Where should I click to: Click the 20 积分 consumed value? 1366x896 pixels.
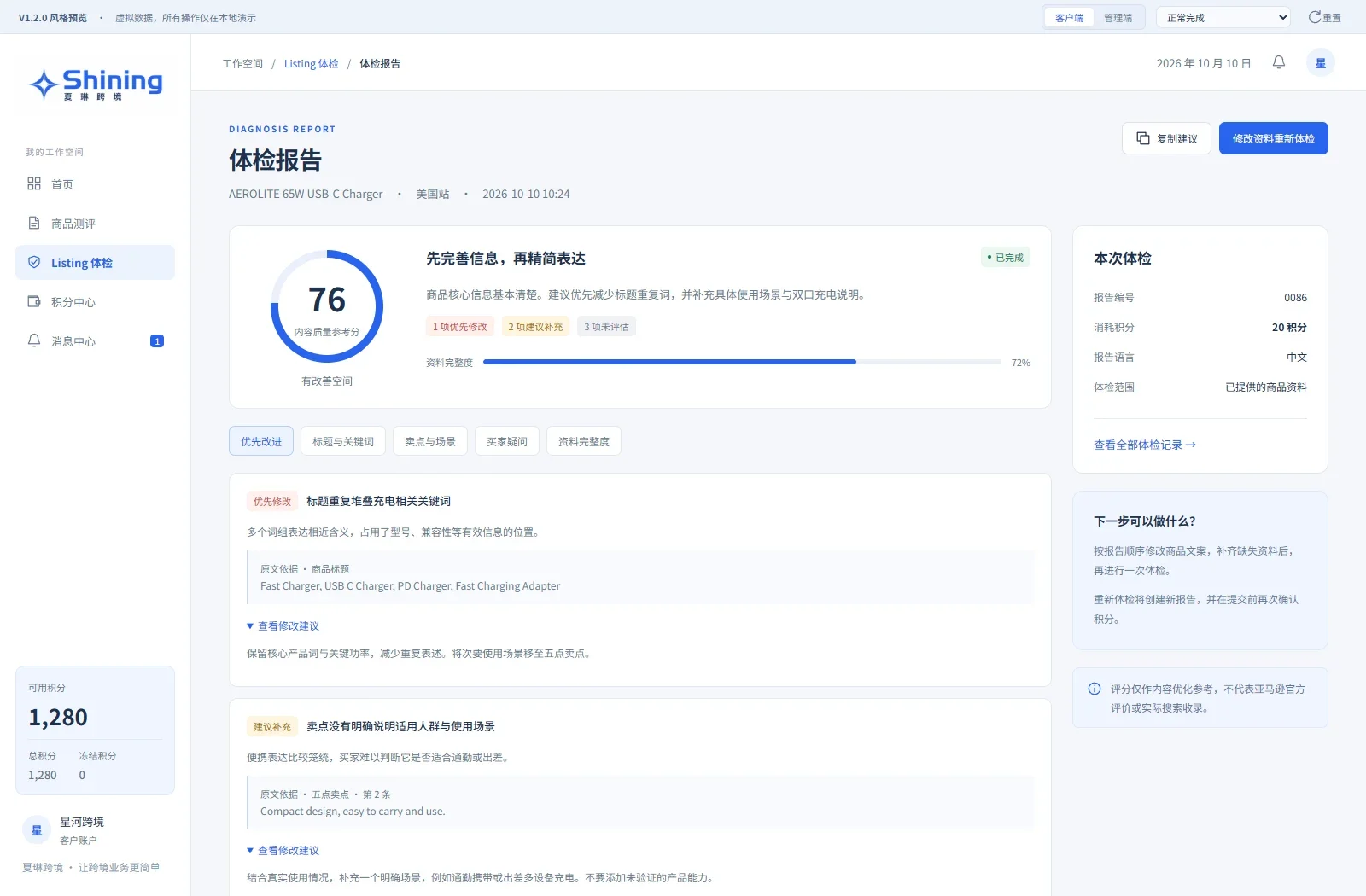pyautogui.click(x=1289, y=327)
